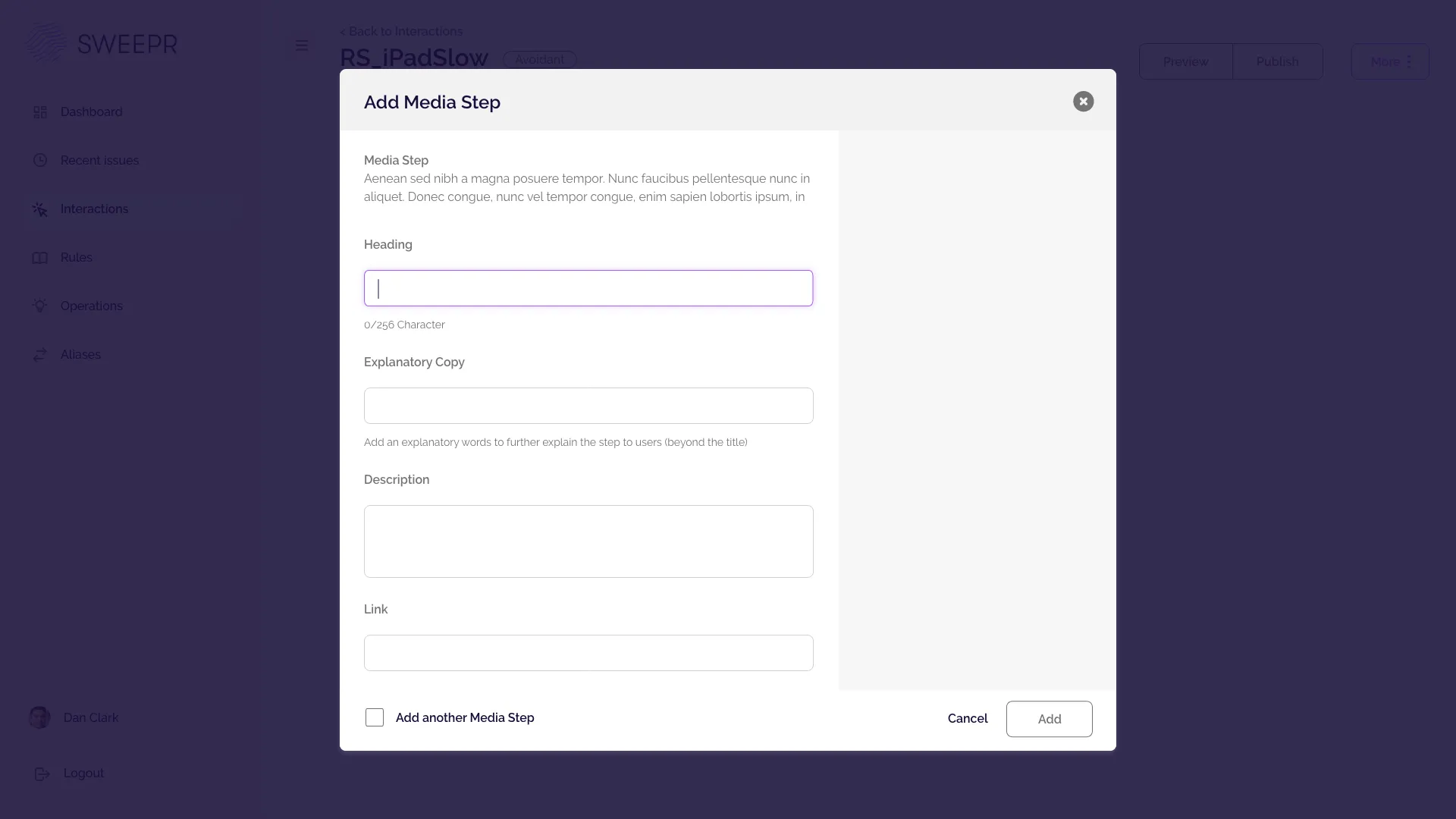Click the Logout door icon
This screenshot has height=819, width=1456.
(42, 773)
